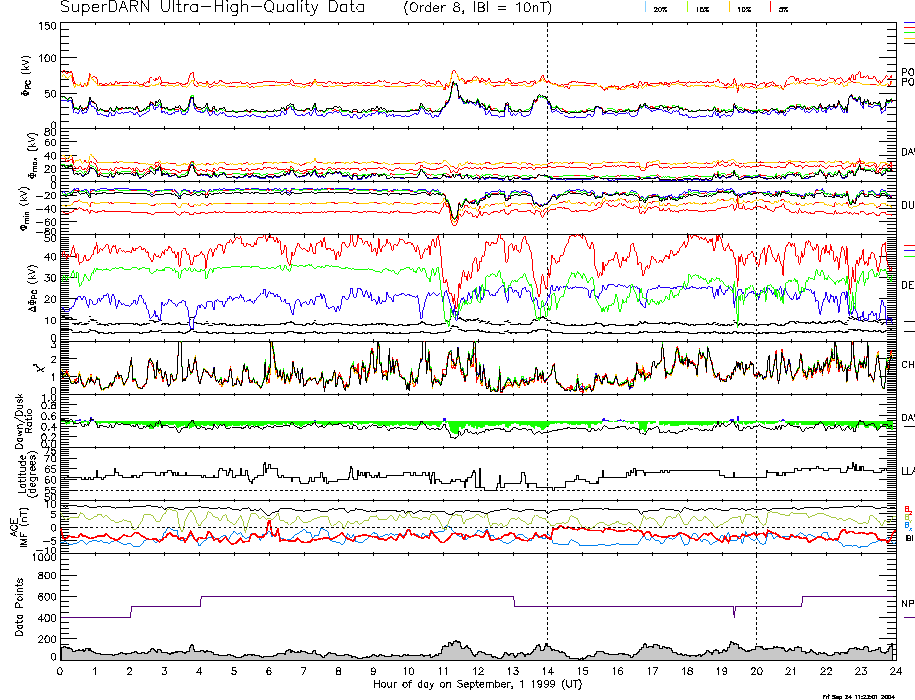Click the ACE IMF (nT) axis label

19,527
